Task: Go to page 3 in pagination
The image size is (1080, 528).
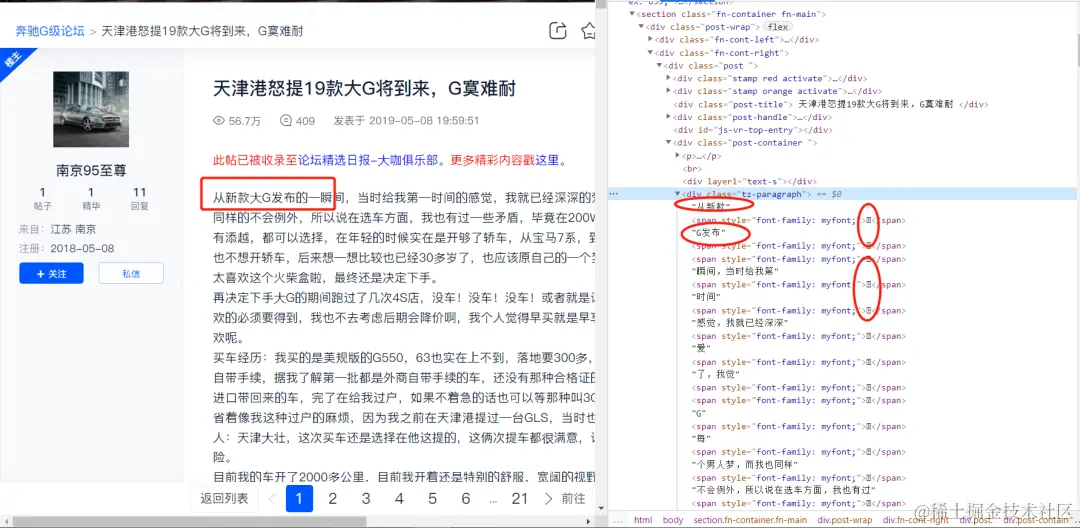Action: (366, 498)
